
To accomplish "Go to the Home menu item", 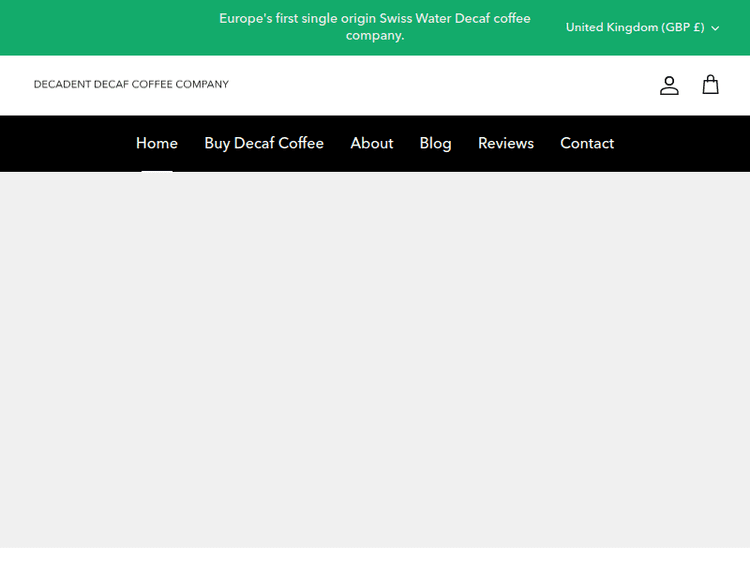I will pos(157,143).
